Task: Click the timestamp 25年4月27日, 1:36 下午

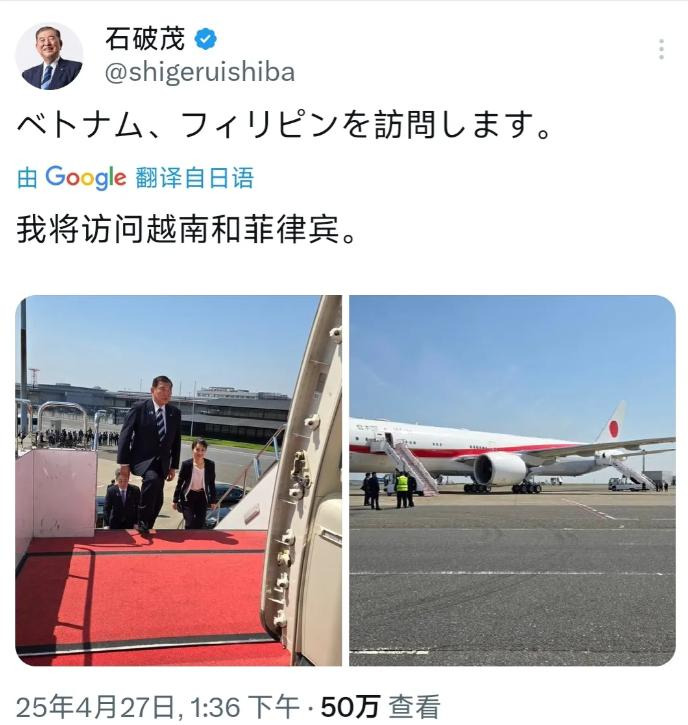Action: (158, 707)
